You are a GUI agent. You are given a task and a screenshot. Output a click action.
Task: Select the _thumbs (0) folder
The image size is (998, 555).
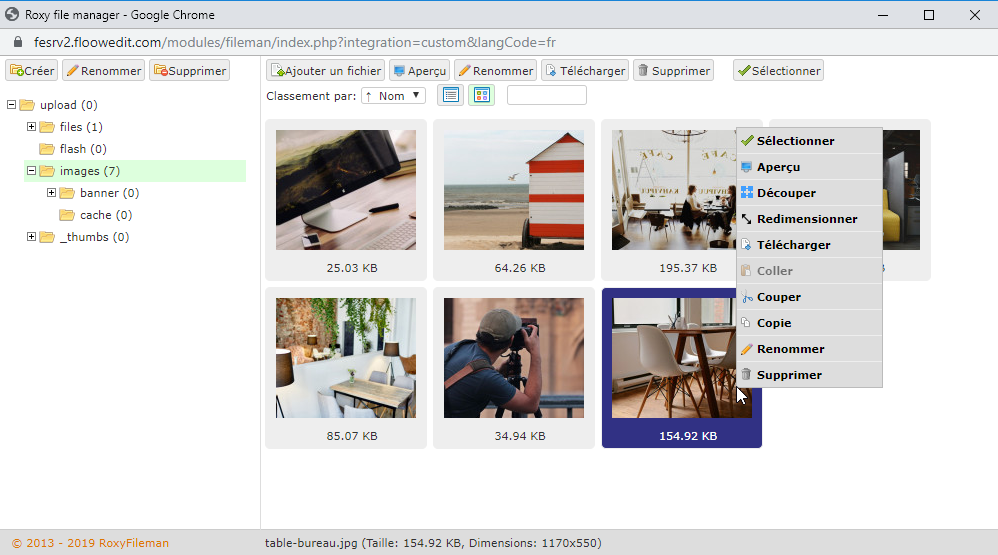[x=94, y=237]
